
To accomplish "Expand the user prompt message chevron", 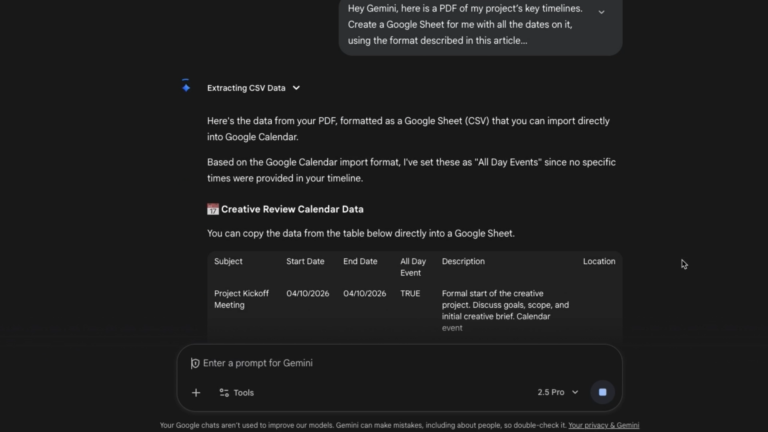I will pos(601,12).
